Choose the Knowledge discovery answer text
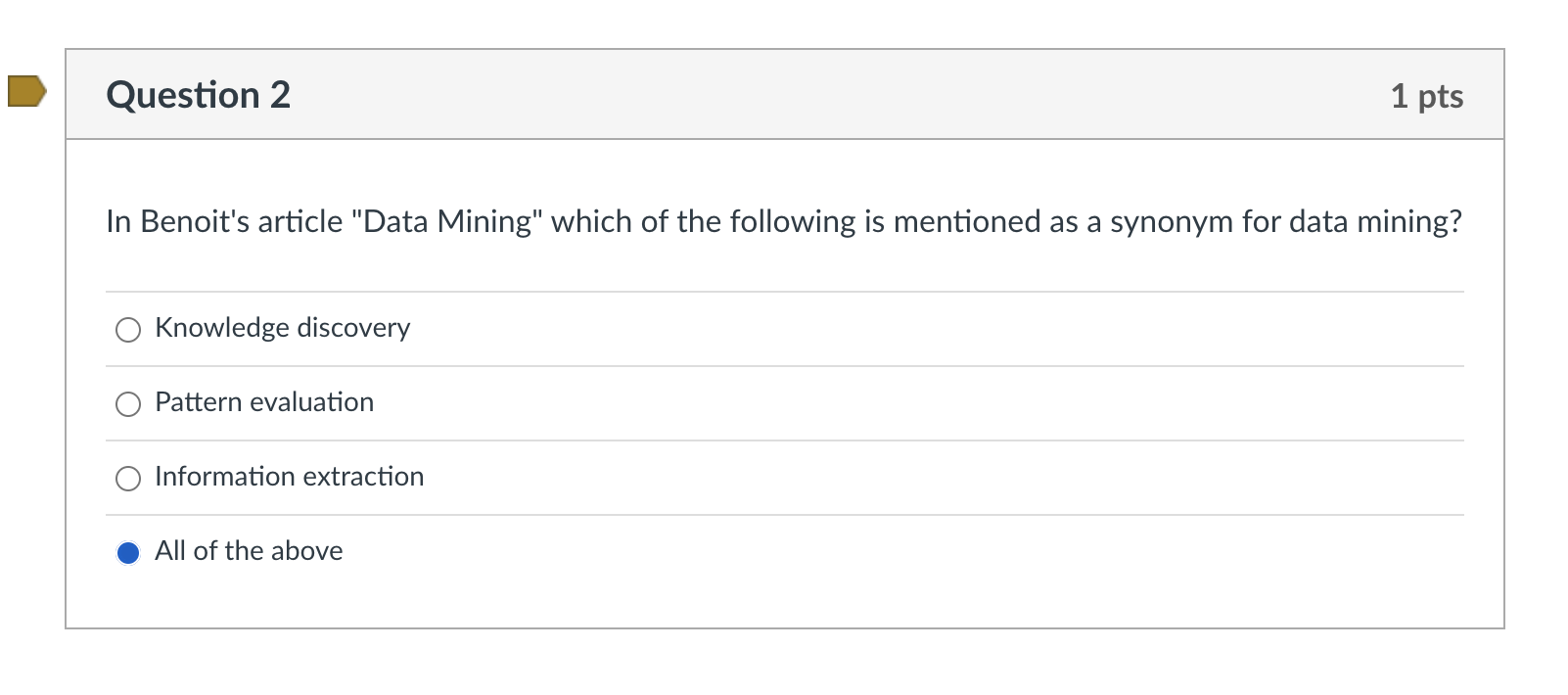 tap(283, 328)
